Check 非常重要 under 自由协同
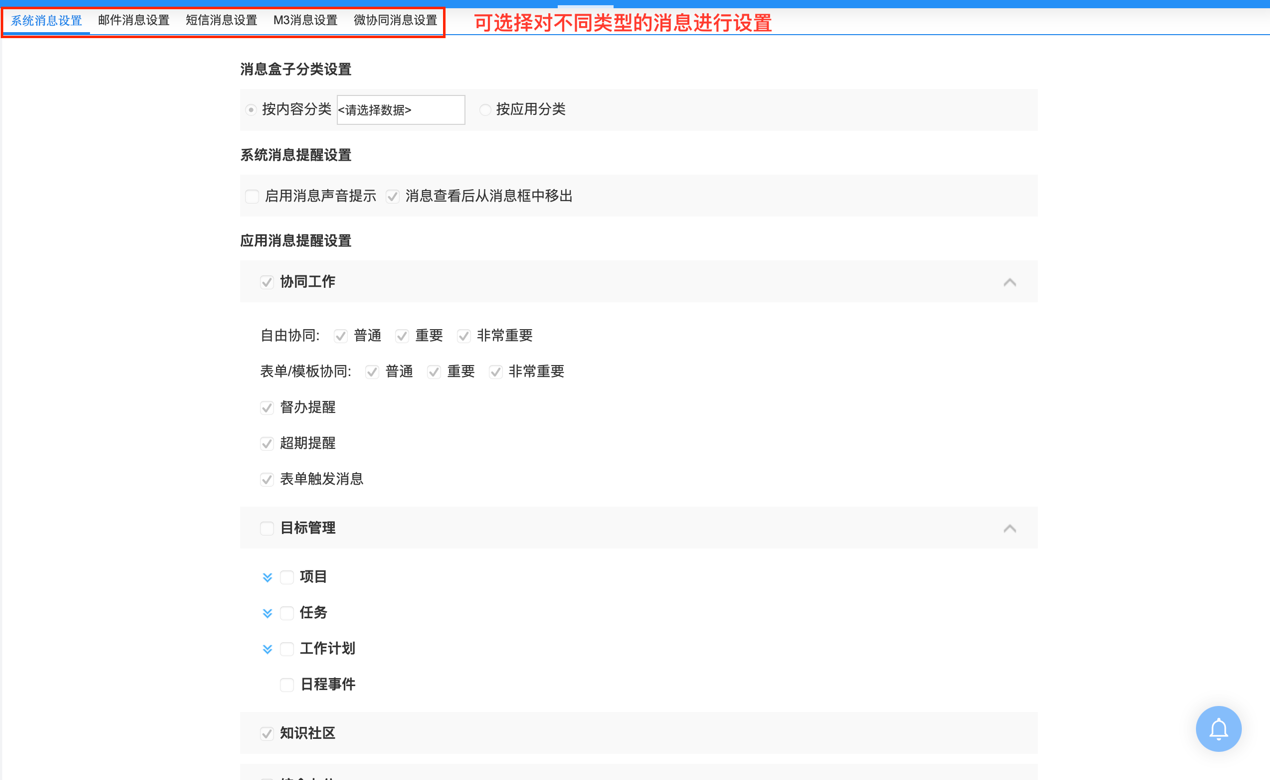This screenshot has height=780, width=1270. click(x=463, y=335)
